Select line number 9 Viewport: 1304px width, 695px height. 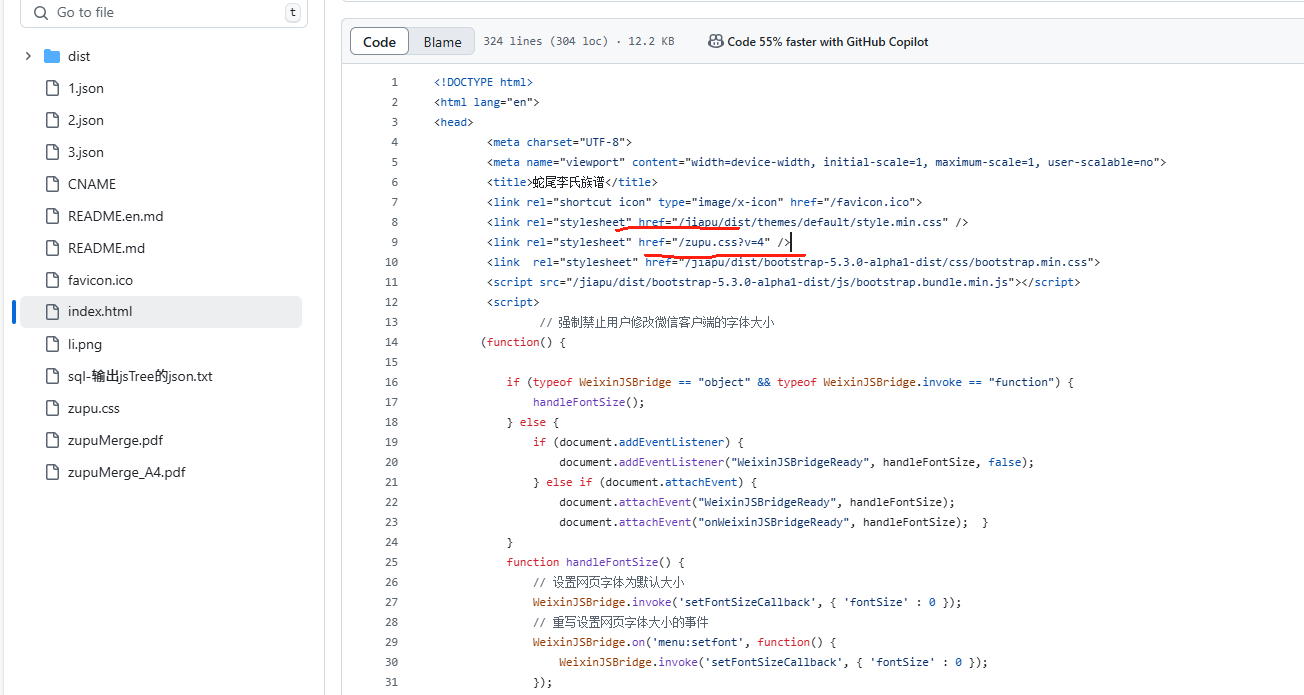pos(394,242)
